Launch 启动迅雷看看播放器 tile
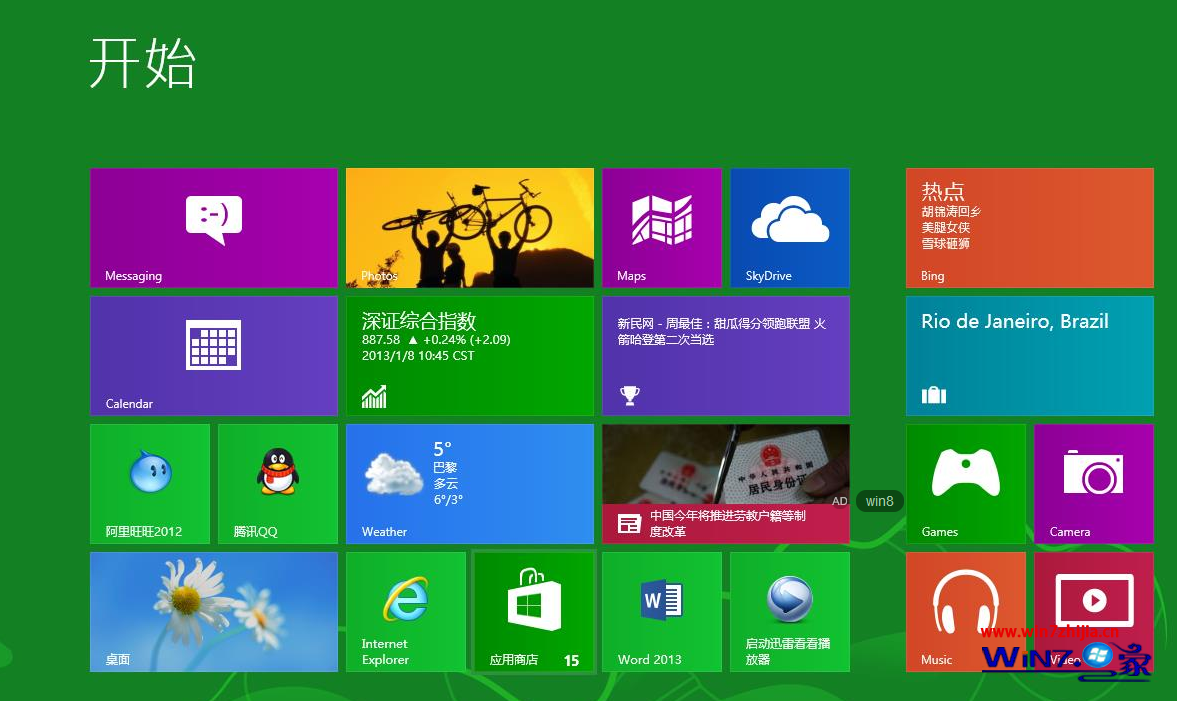The height and width of the screenshot is (701, 1177). (x=790, y=612)
